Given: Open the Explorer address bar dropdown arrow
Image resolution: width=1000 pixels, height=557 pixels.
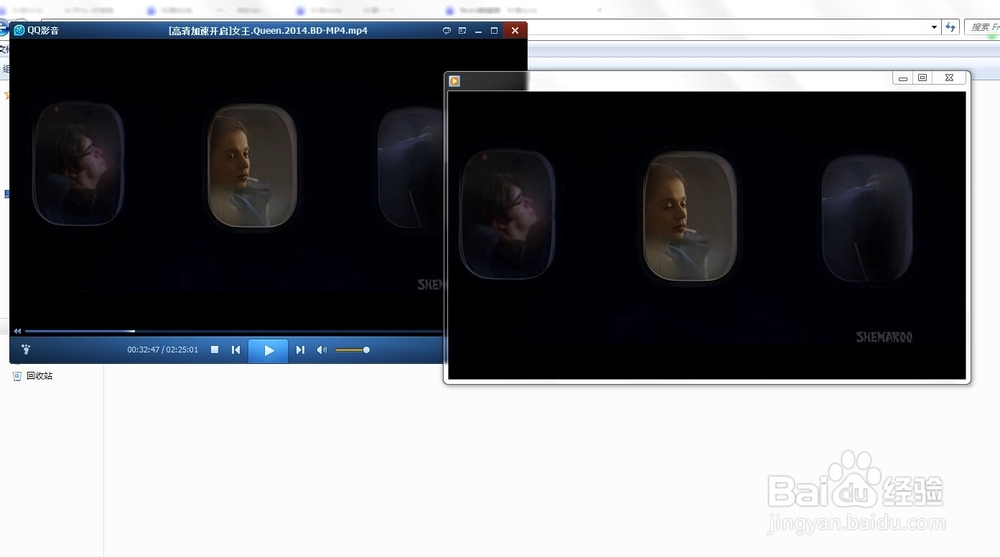Looking at the screenshot, I should 934,27.
